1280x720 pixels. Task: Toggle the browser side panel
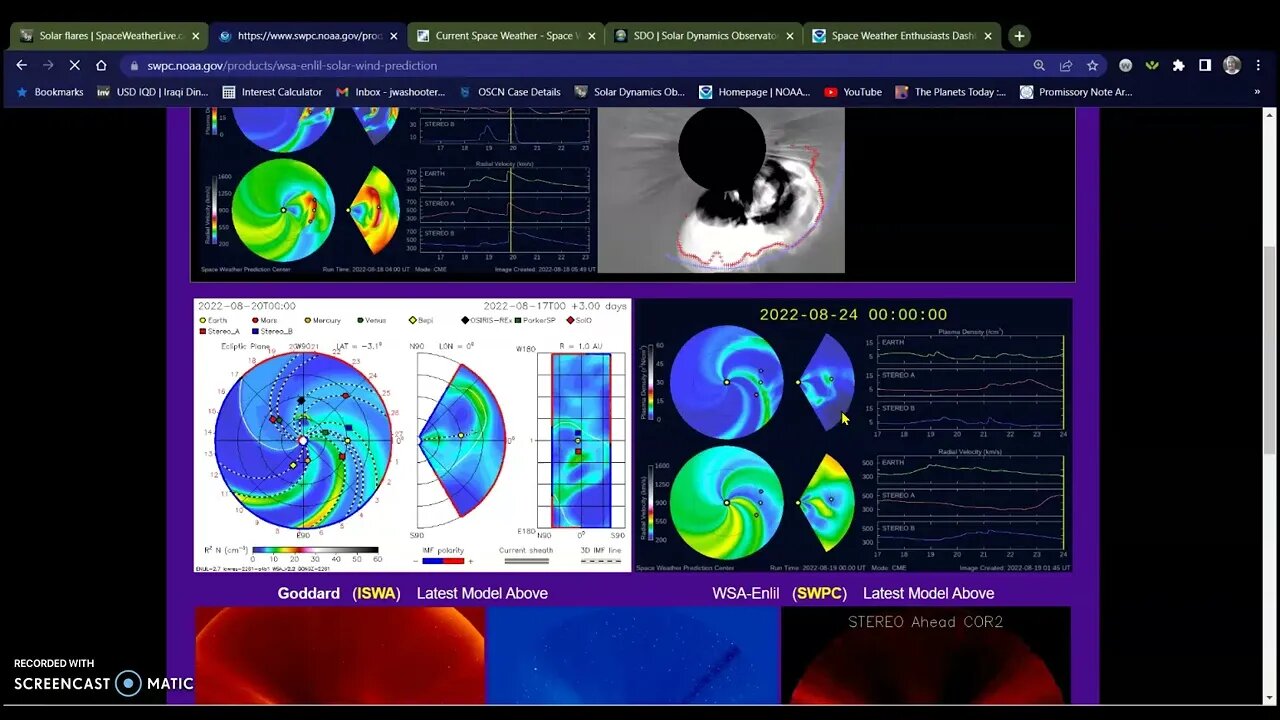pos(1205,65)
